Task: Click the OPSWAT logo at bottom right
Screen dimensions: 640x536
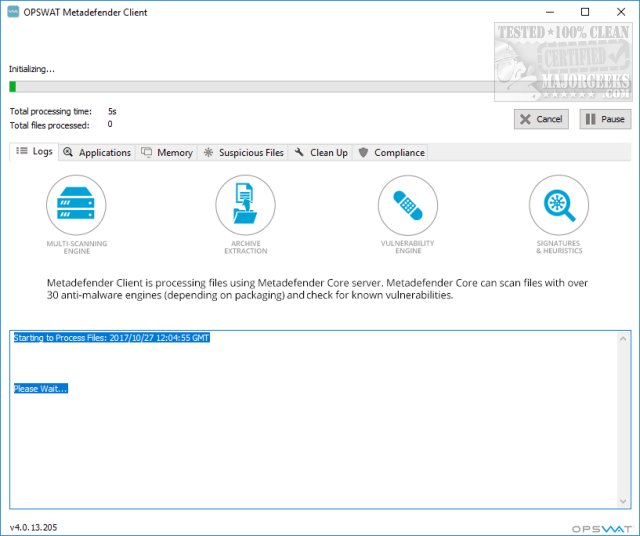Action: [602, 529]
